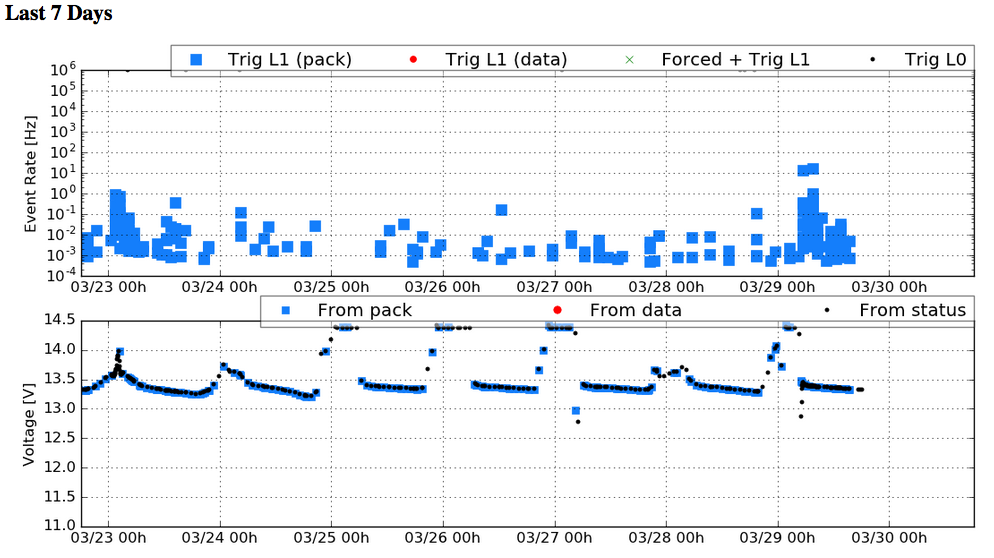Screen dimensions: 994x558
Task: Select the "From data" legend label
Action: pyautogui.click(x=635, y=310)
